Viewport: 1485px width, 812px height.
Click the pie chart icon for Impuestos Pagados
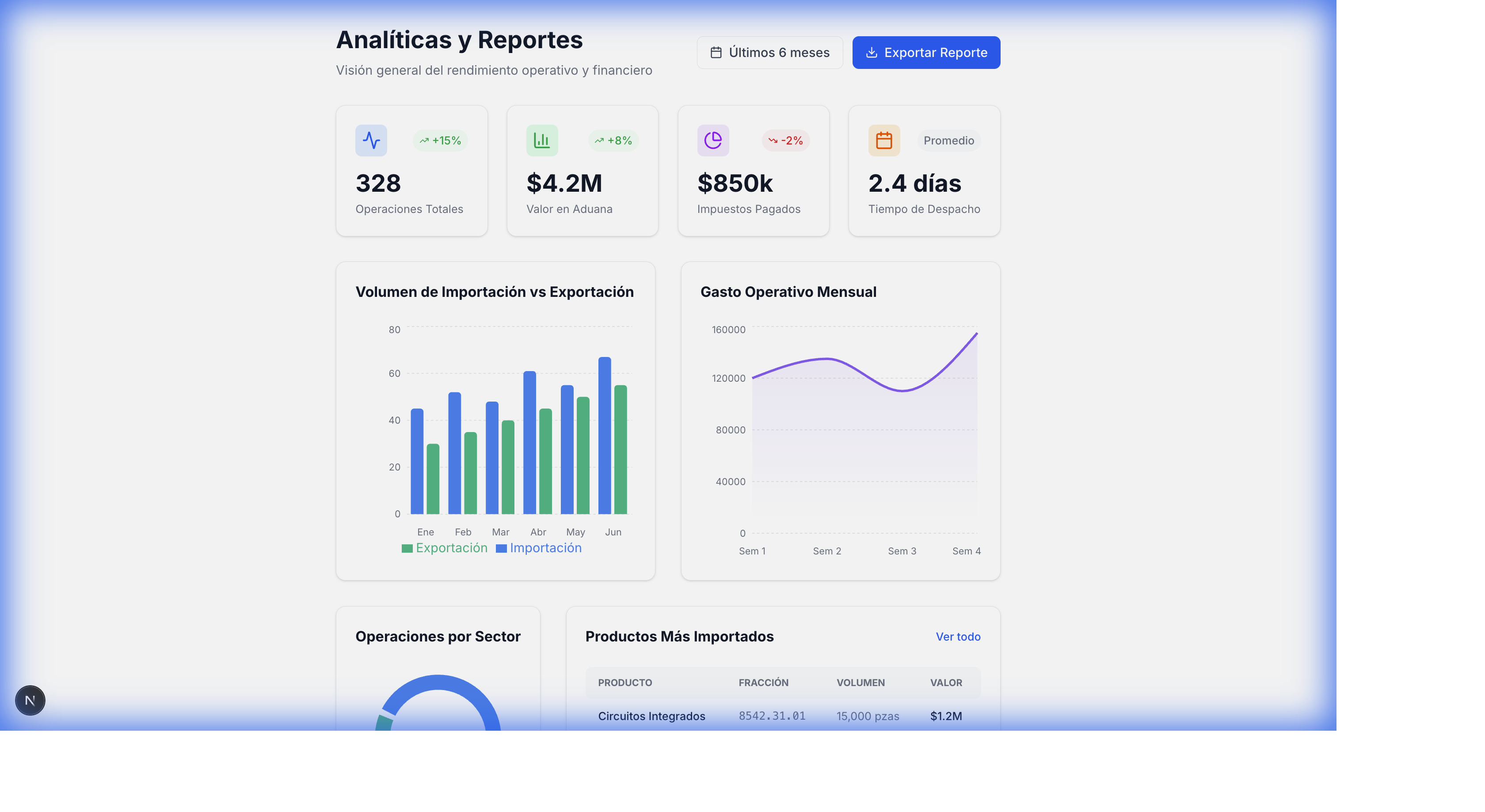click(x=713, y=140)
